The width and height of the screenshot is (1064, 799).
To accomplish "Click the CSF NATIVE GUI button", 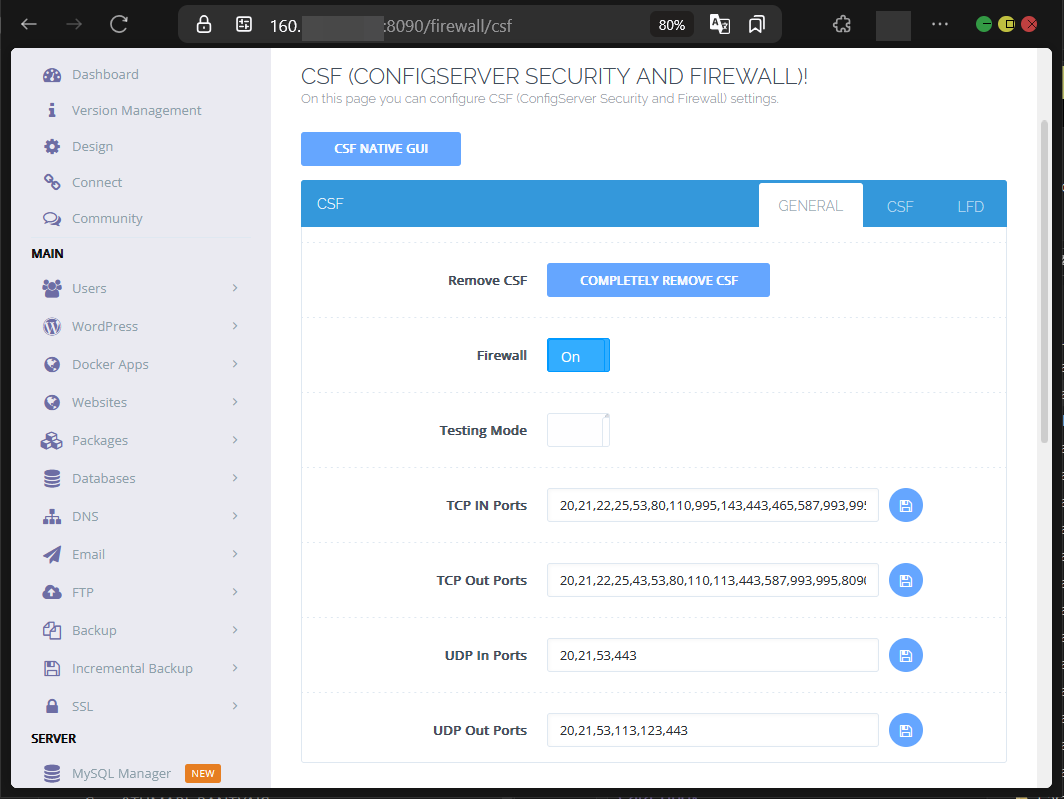I will pos(381,149).
